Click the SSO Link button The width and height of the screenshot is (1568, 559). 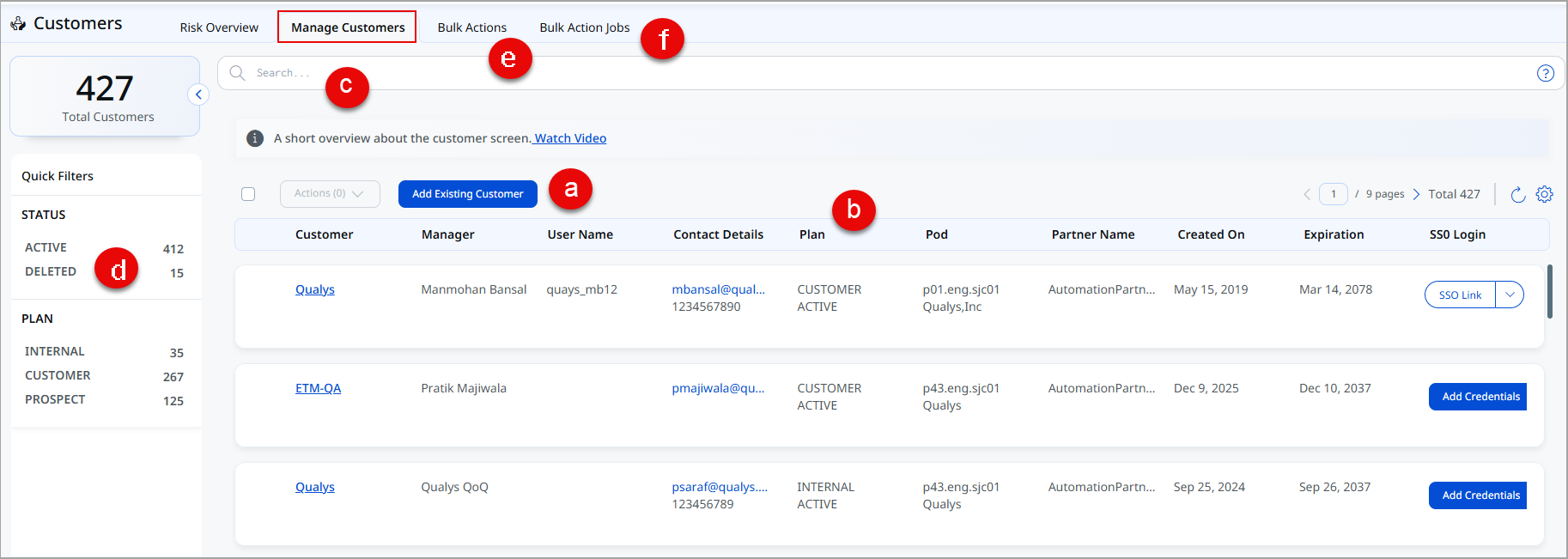(x=1460, y=295)
